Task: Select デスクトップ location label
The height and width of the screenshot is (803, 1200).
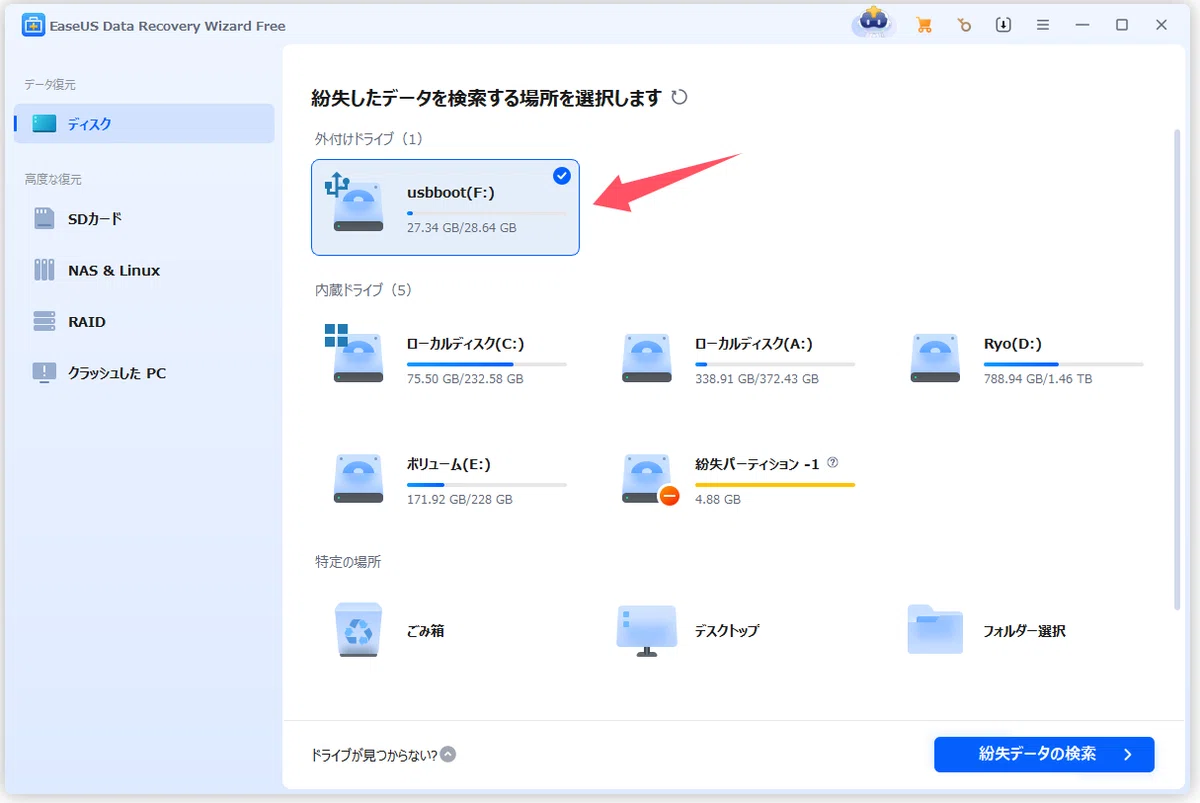Action: (x=727, y=631)
